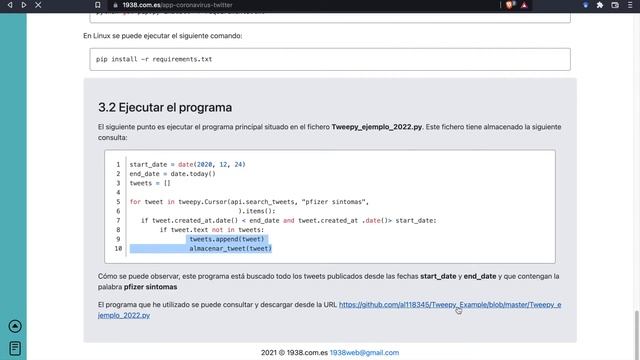Click bold word start_date in paragraph

pos(438,276)
